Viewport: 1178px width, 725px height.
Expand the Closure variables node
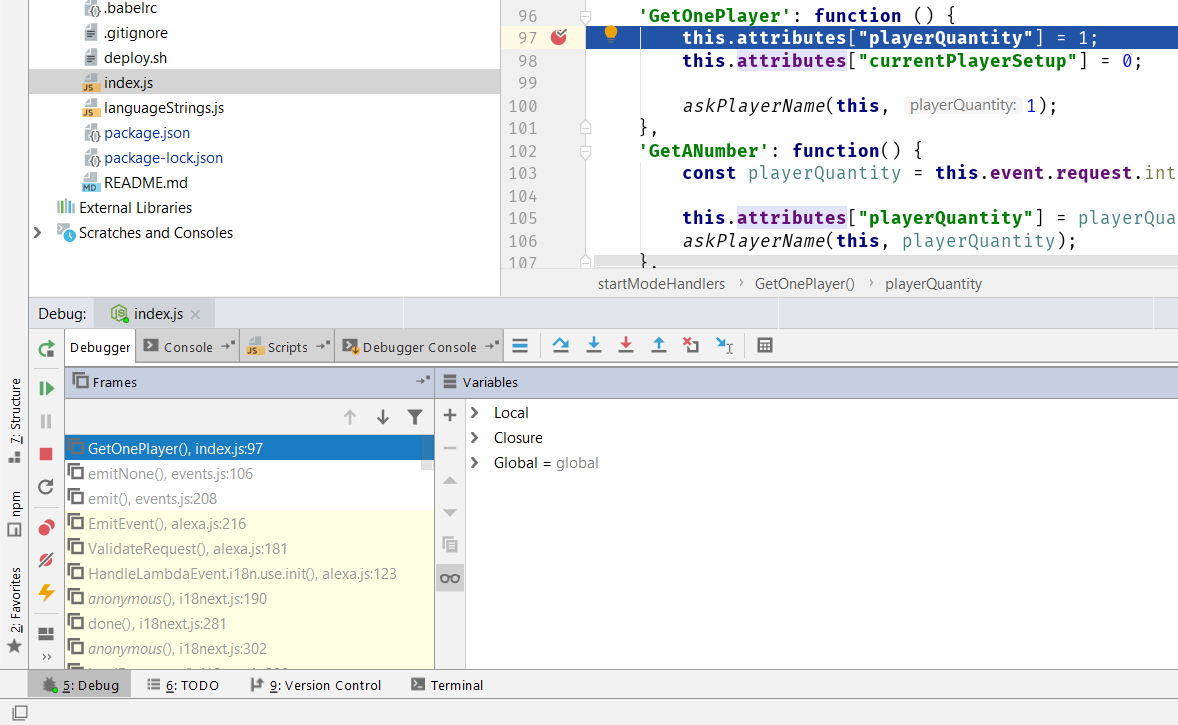[475, 438]
